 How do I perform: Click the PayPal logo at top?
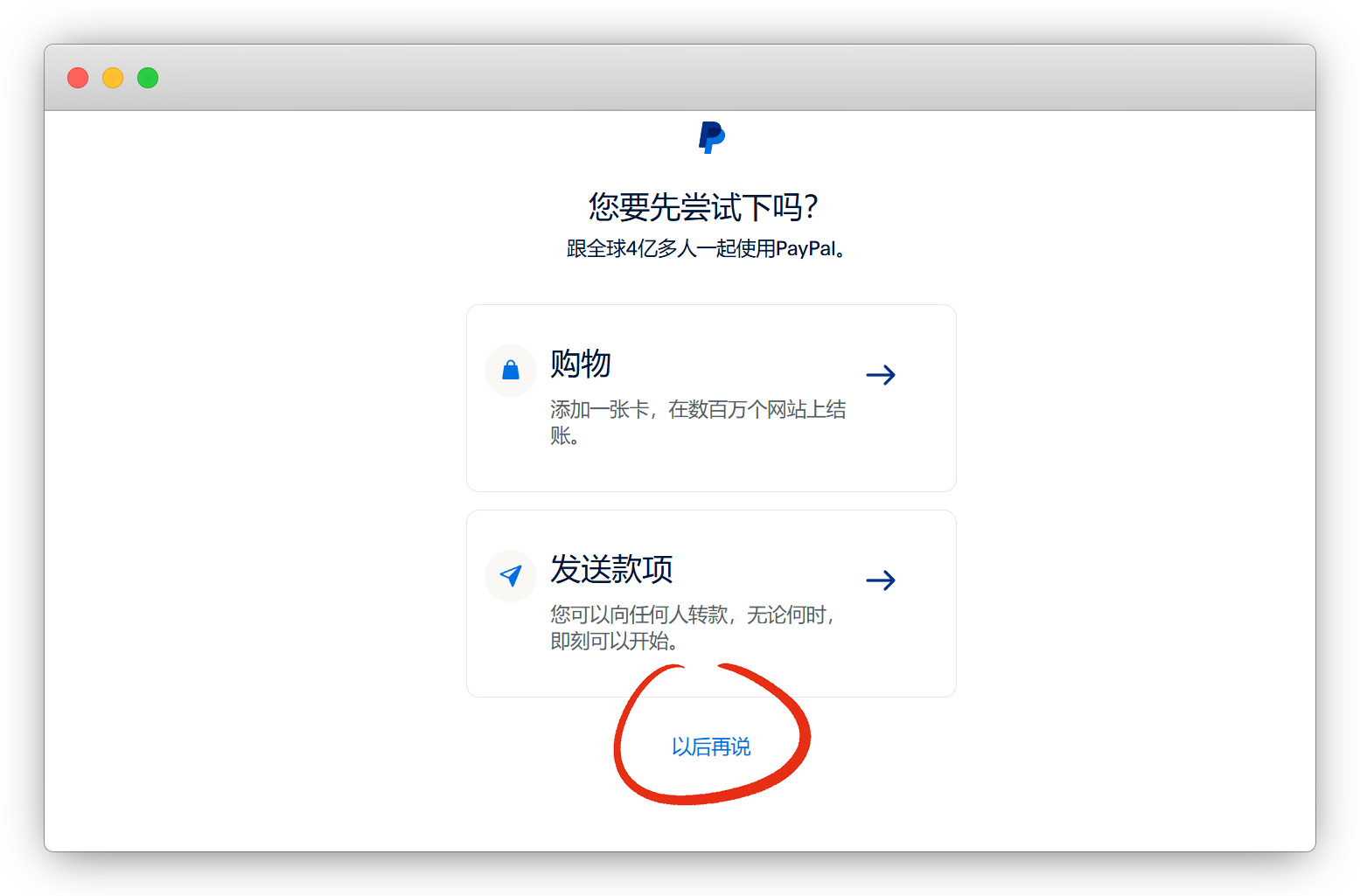coord(711,137)
